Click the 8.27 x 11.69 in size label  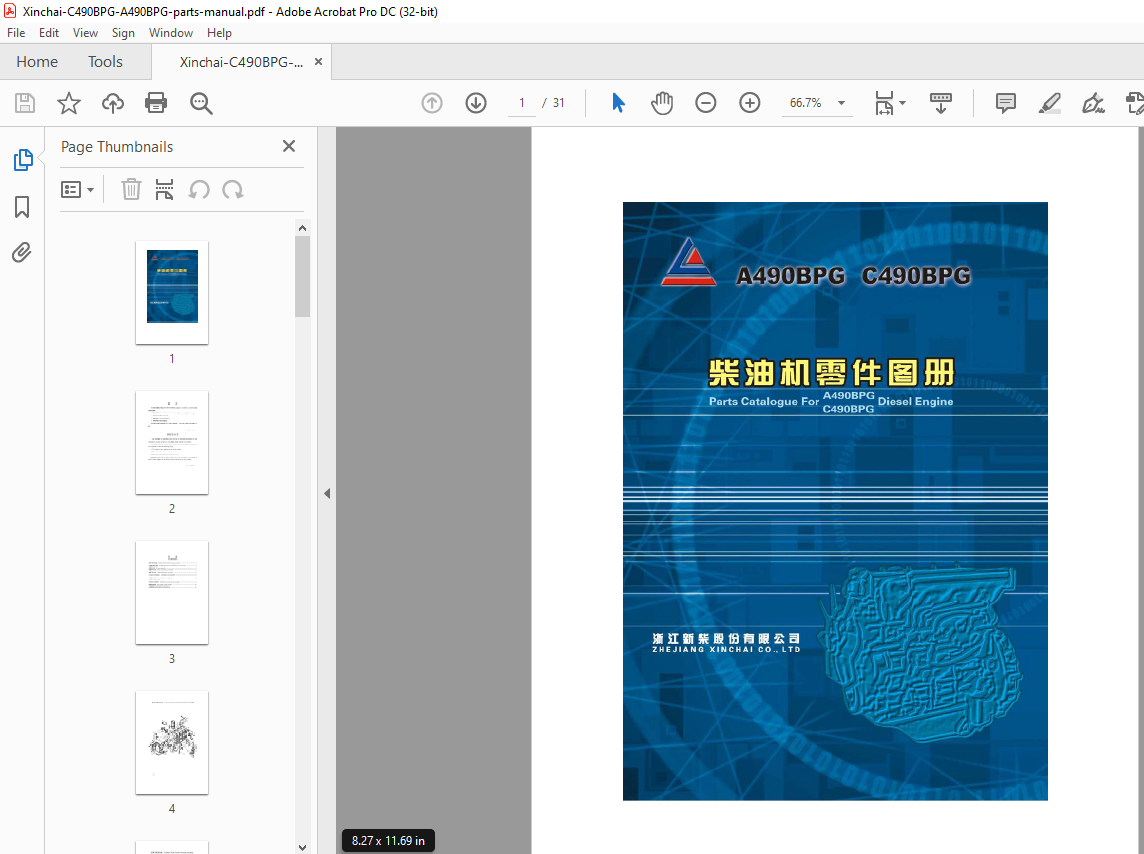click(x=388, y=841)
